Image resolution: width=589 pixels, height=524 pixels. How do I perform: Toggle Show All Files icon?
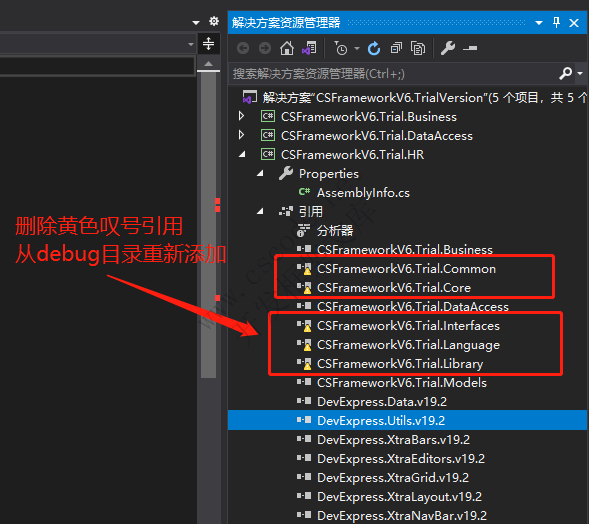pyautogui.click(x=418, y=48)
